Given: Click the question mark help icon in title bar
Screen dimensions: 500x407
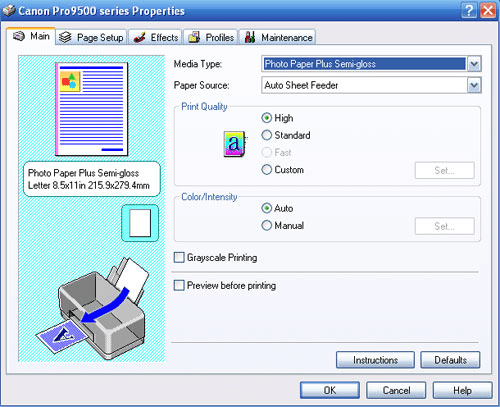Looking at the screenshot, I should 469,11.
